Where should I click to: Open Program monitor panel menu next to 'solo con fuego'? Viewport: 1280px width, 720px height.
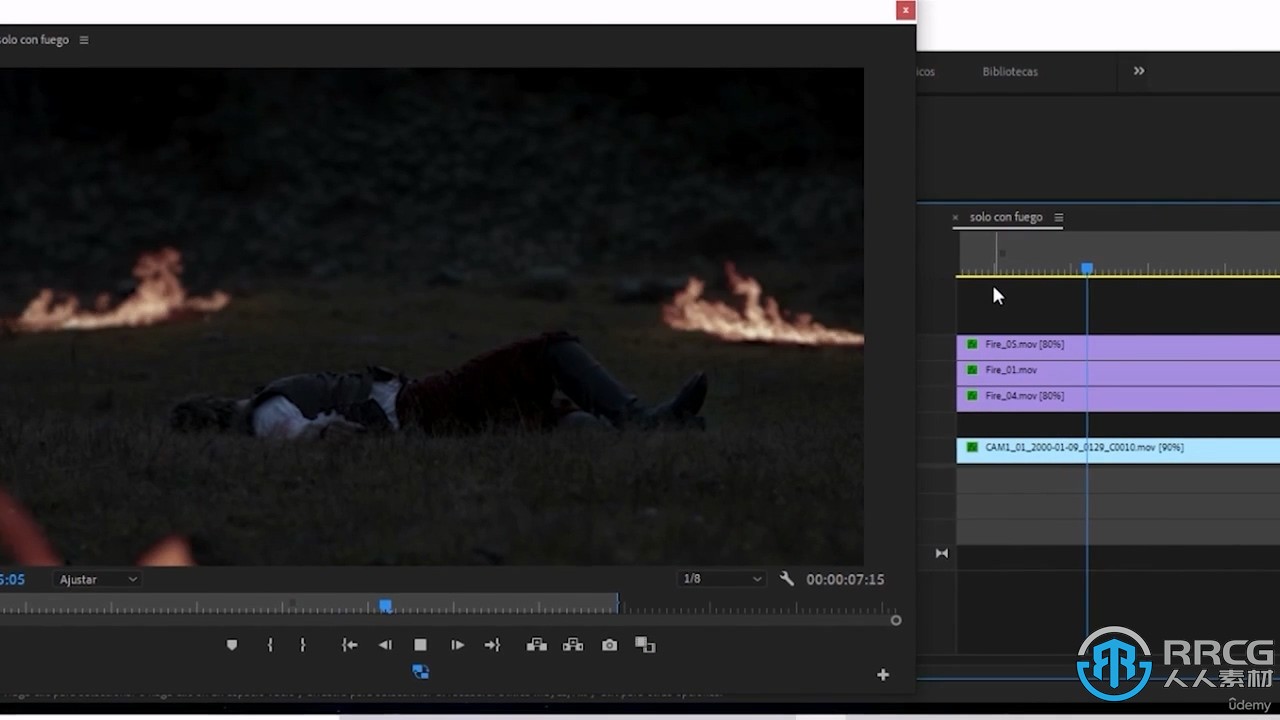click(84, 40)
